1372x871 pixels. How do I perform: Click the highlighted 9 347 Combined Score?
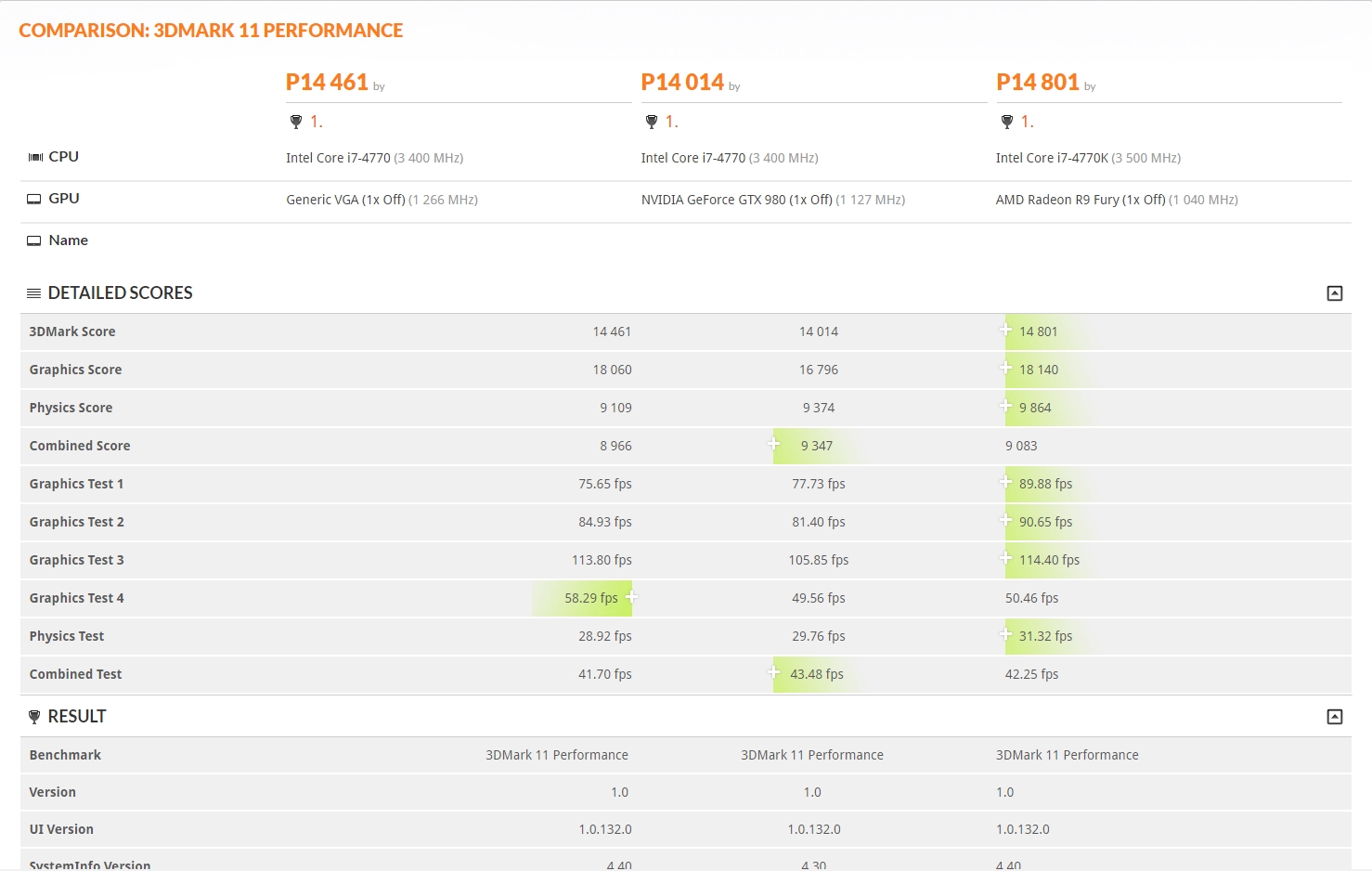(x=816, y=446)
